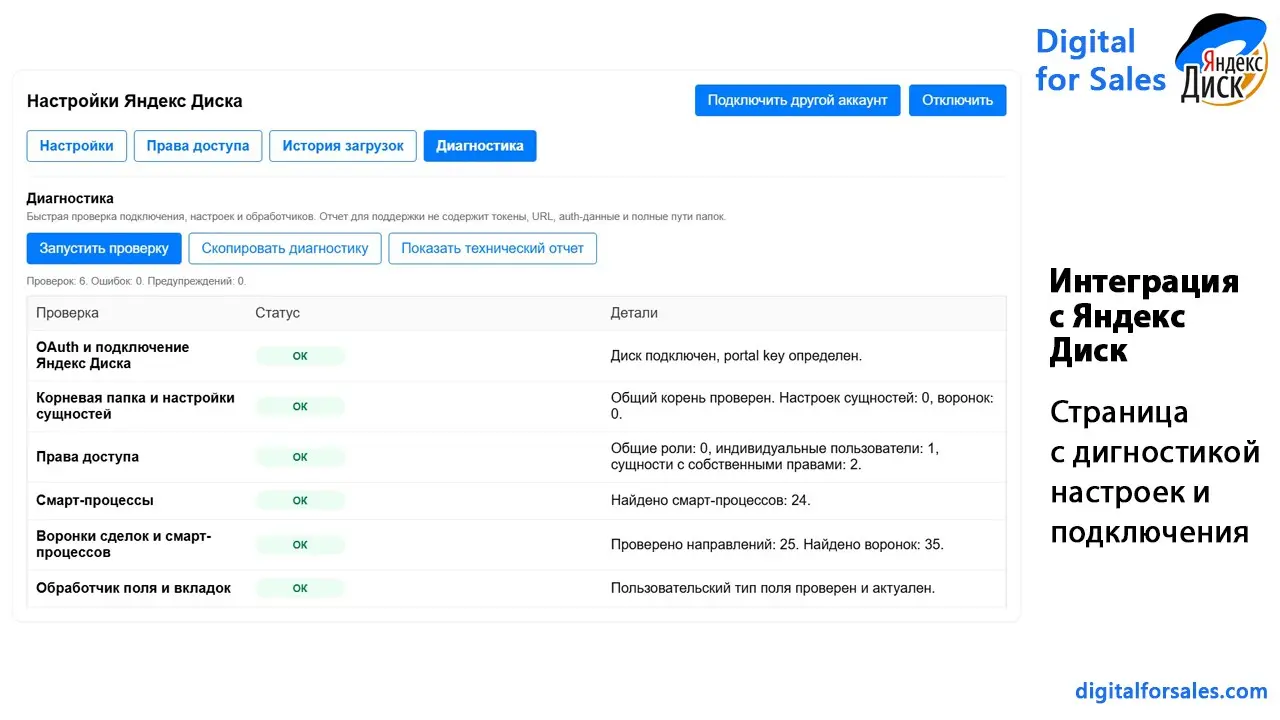1280x720 pixels.
Task: Select the Права доступа table row label
Action: pyautogui.click(x=87, y=457)
